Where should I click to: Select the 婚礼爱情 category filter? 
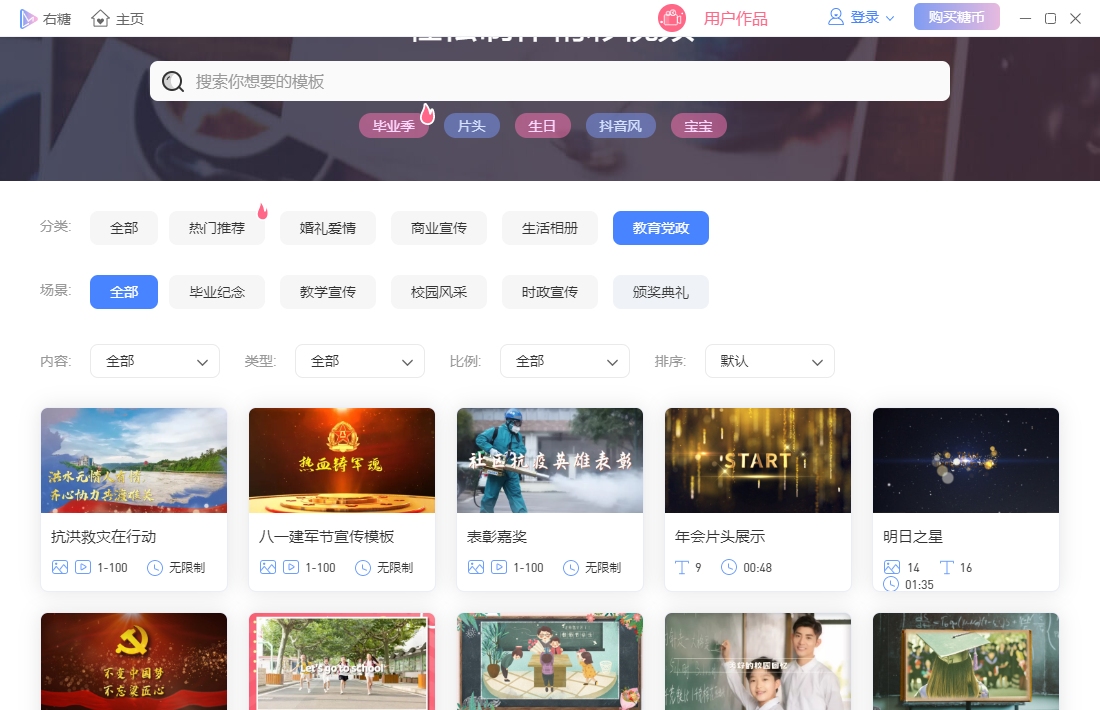(x=328, y=228)
